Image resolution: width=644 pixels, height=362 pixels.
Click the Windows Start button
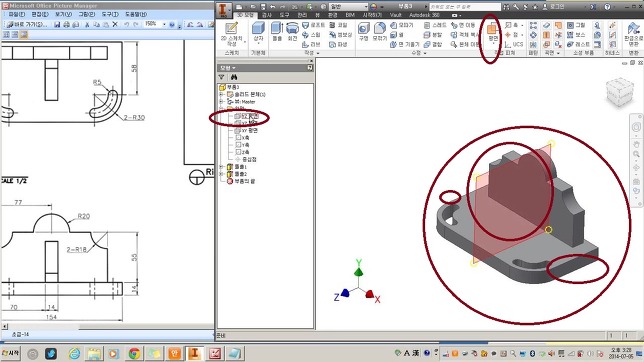(11, 353)
